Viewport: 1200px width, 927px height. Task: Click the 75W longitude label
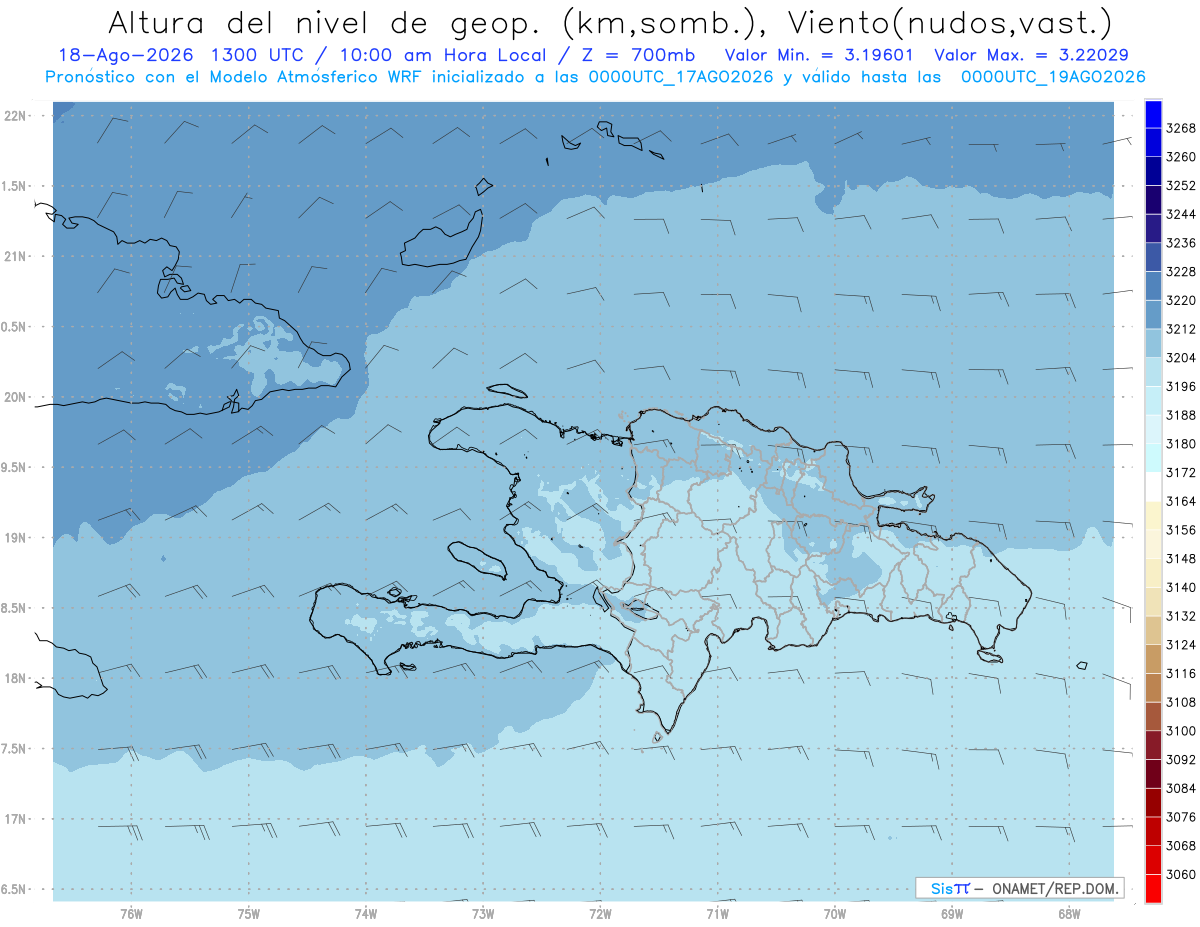pyautogui.click(x=249, y=914)
